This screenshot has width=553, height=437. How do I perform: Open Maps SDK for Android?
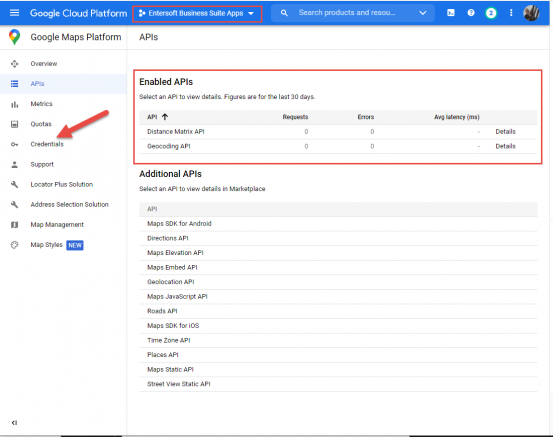[179, 224]
